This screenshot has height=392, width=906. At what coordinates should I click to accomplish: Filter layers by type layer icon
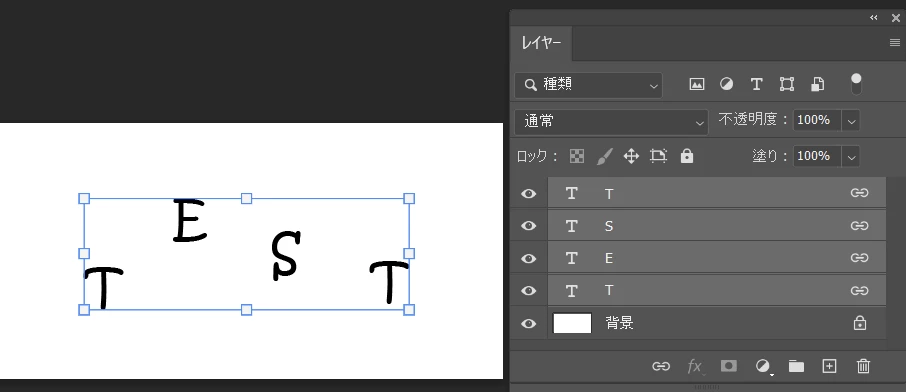(x=756, y=84)
